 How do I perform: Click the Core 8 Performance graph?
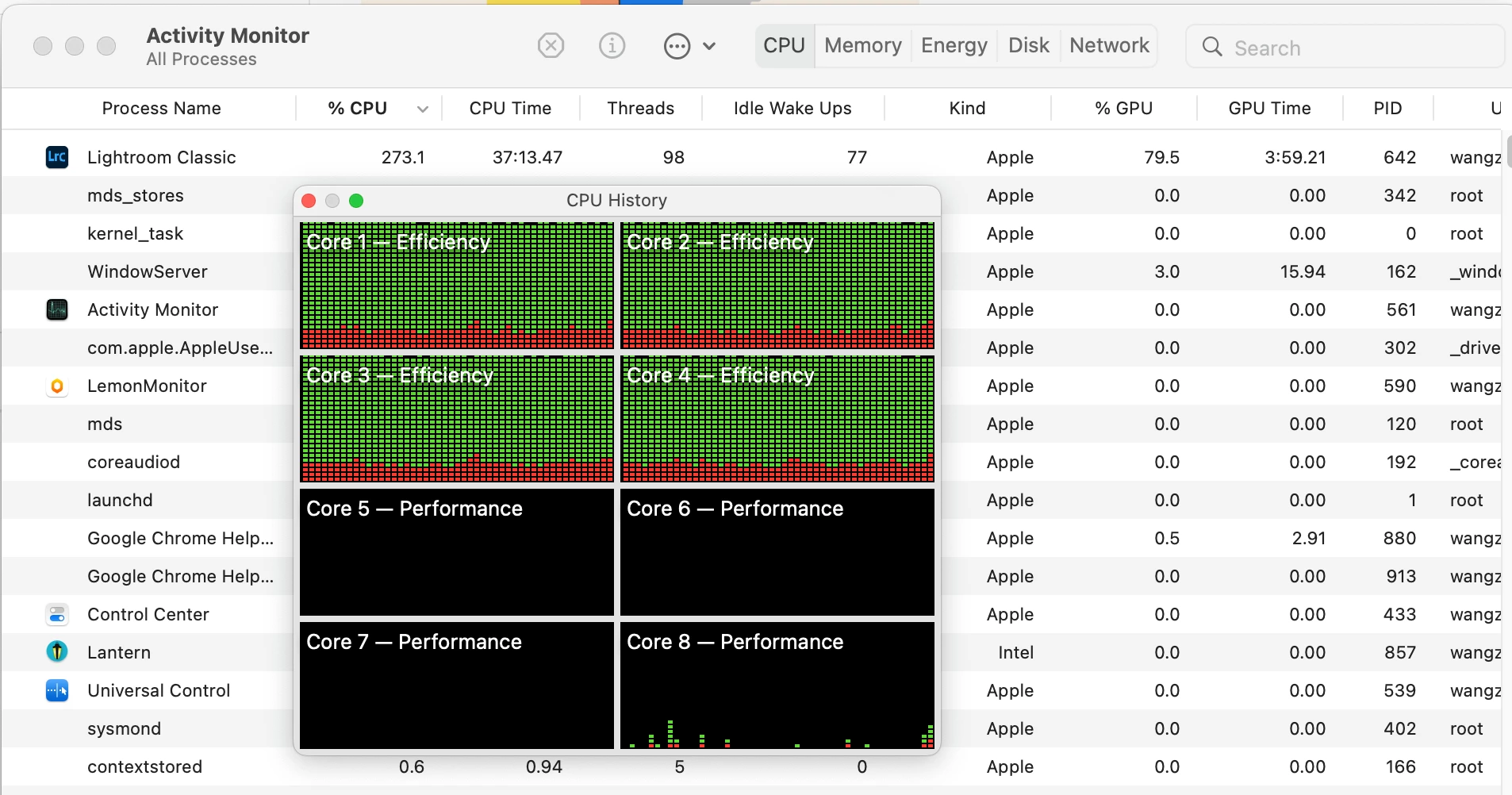(777, 686)
